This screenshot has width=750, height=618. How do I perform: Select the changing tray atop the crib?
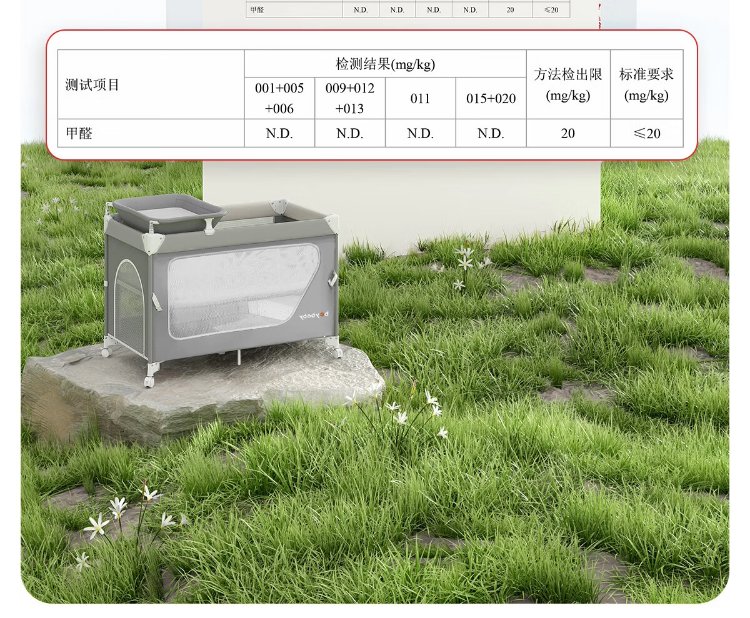point(167,209)
